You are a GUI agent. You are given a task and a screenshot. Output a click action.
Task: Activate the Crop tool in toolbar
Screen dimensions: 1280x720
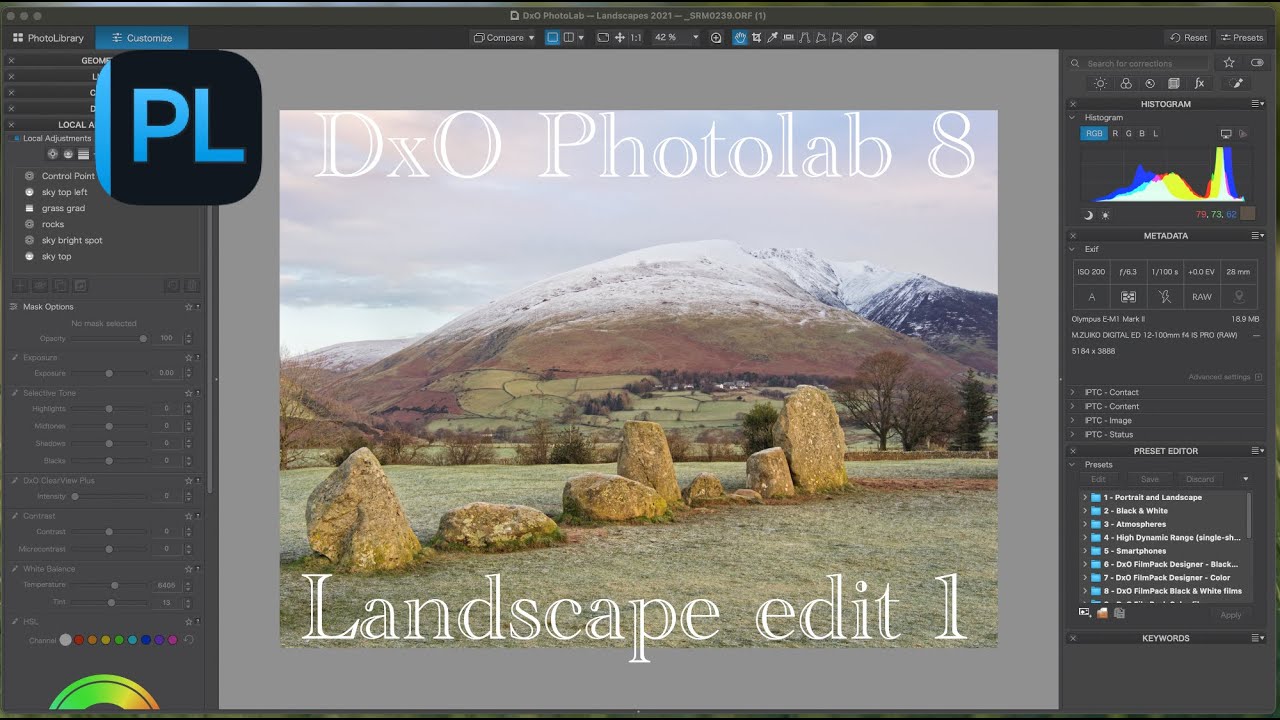pos(757,37)
